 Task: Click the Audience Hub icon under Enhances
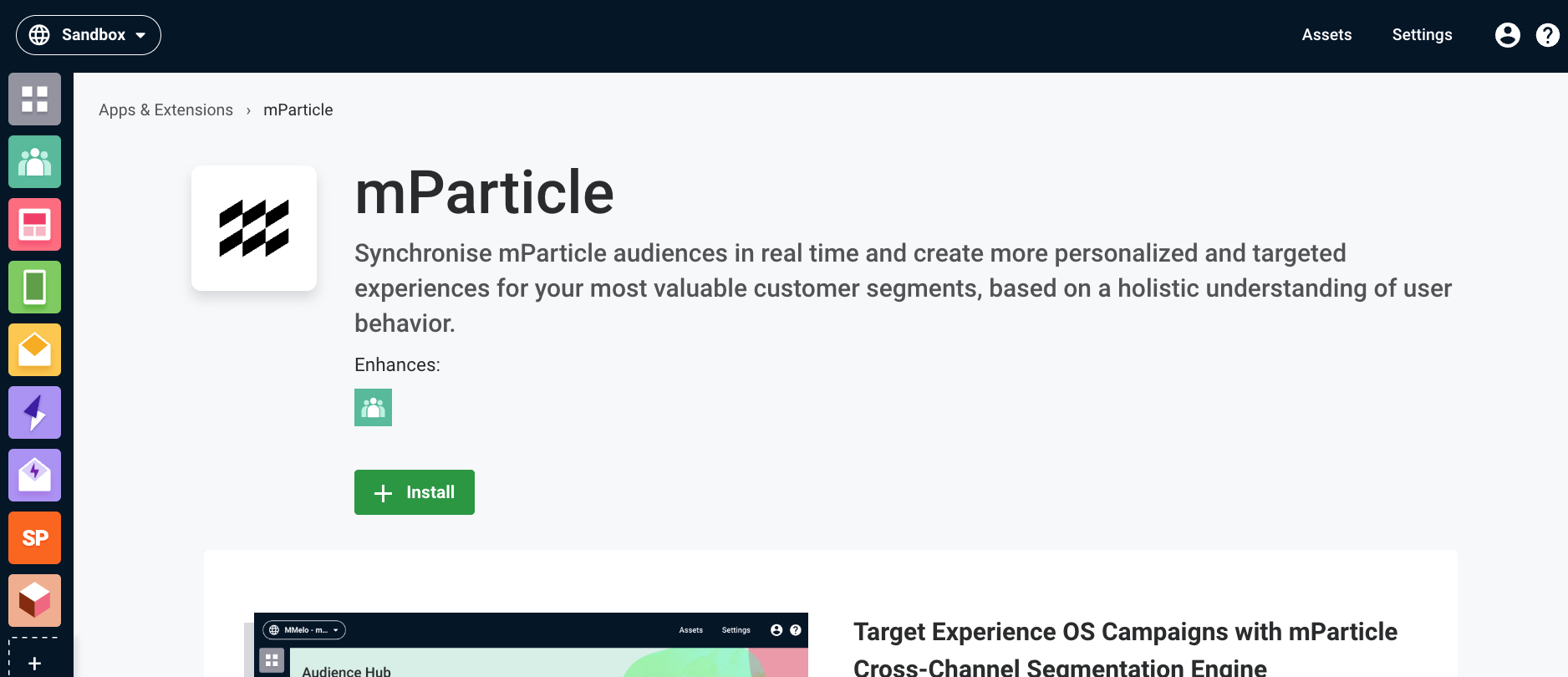point(373,408)
